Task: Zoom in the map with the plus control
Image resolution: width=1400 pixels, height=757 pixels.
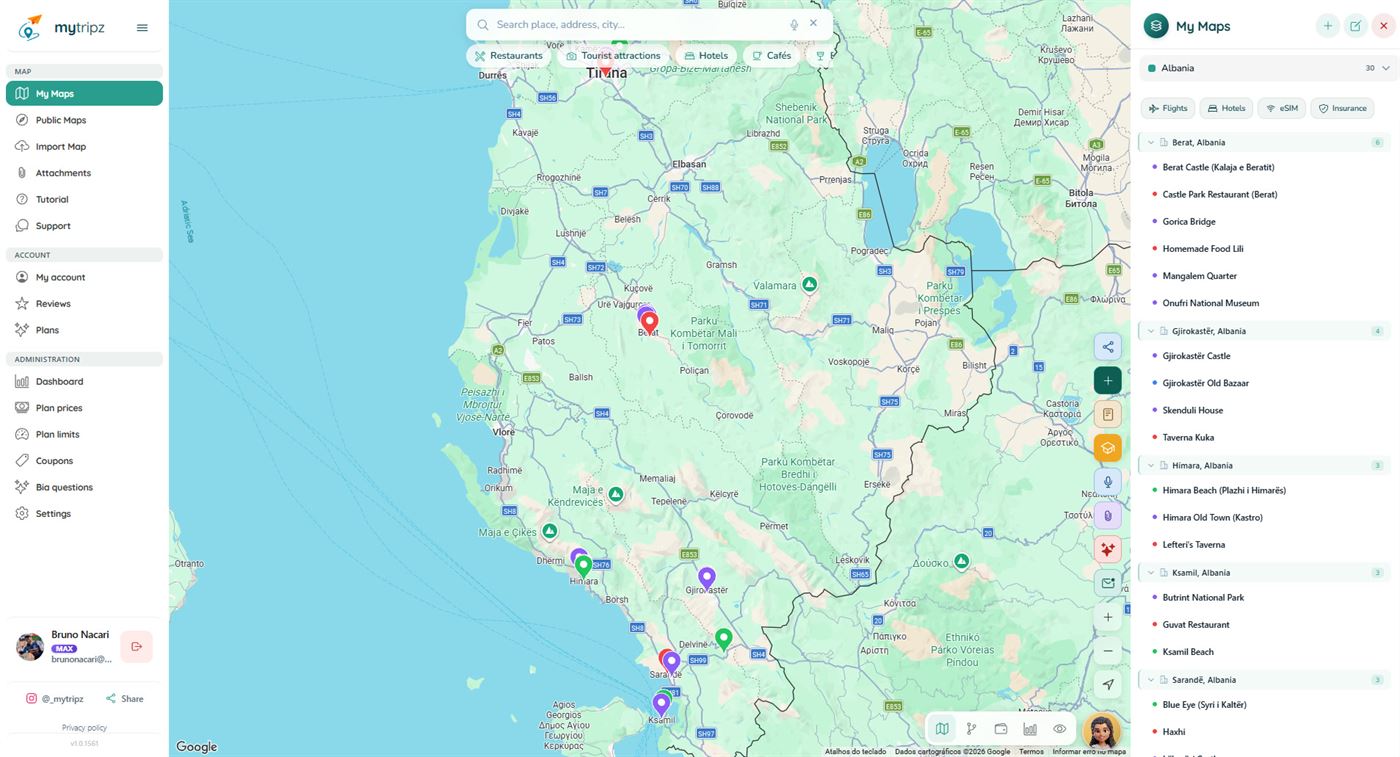Action: [x=1107, y=617]
